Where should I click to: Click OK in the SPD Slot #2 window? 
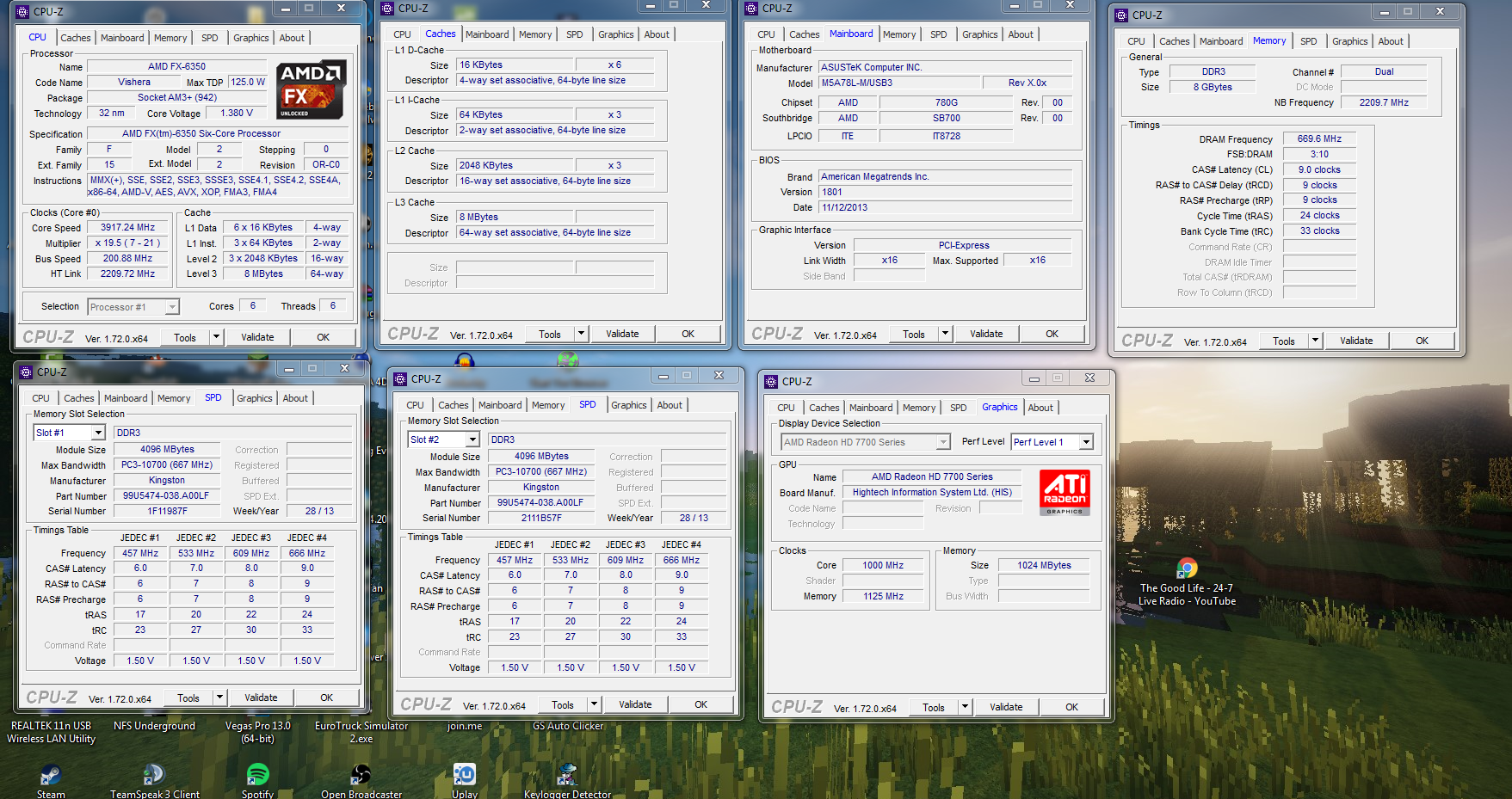coord(701,704)
